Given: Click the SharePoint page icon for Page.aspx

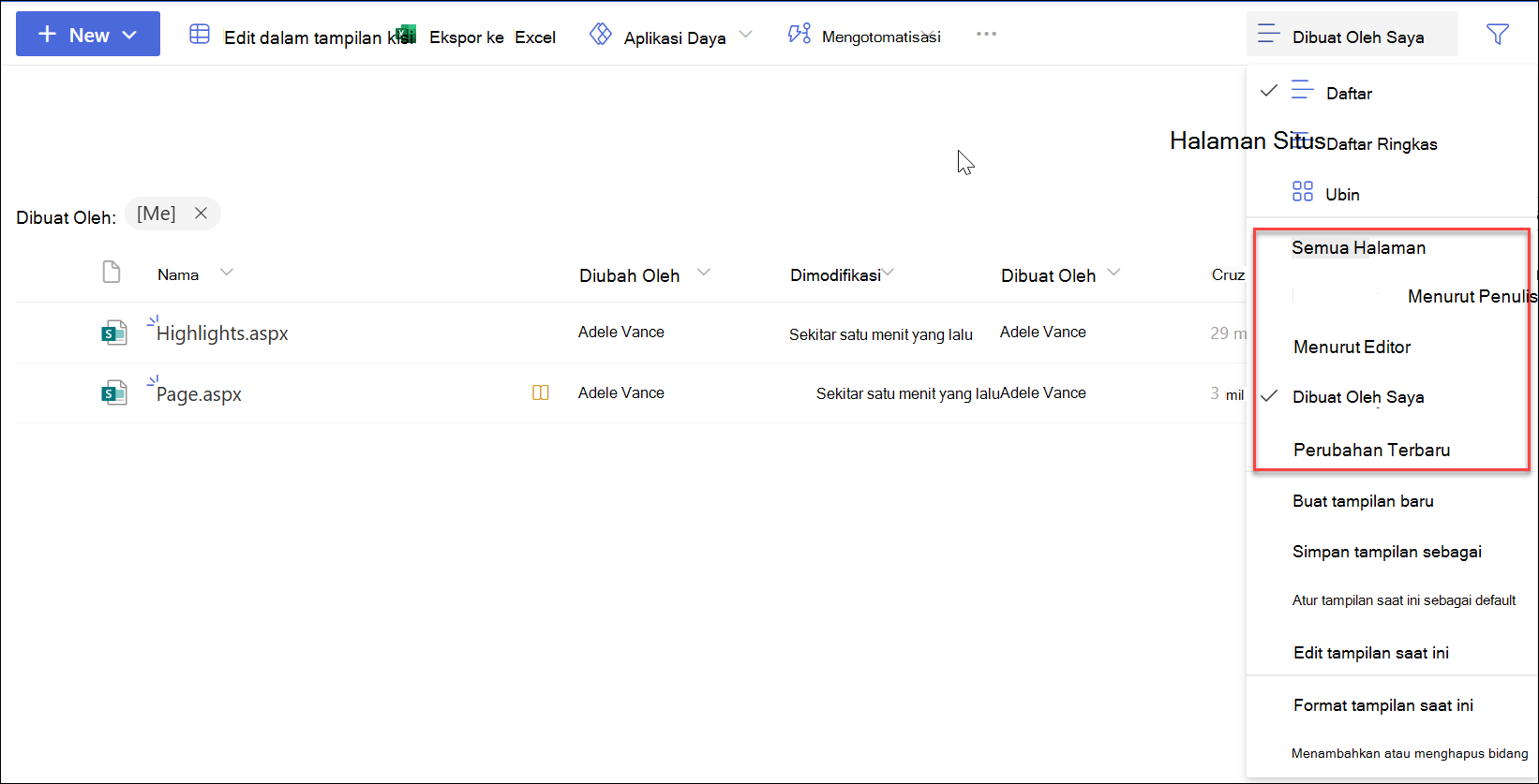Looking at the screenshot, I should pyautogui.click(x=114, y=393).
